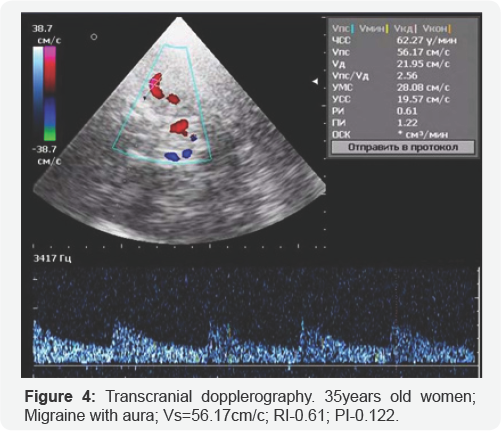Image resolution: width=501 pixels, height=431 pixels.
Task: Click the ОСК row value см³/мин
Action: tap(422, 135)
